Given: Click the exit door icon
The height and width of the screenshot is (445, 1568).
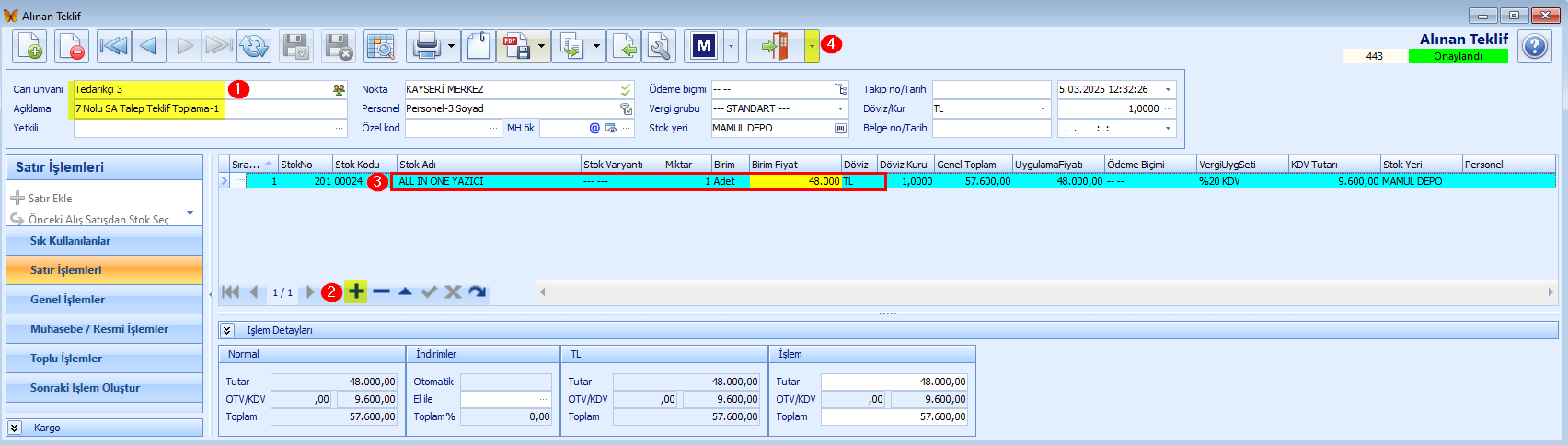Looking at the screenshot, I should [776, 46].
